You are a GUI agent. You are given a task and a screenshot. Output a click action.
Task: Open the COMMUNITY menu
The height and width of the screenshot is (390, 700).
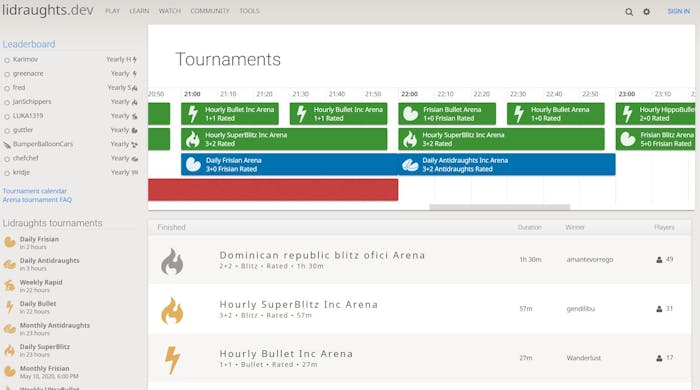tap(210, 11)
